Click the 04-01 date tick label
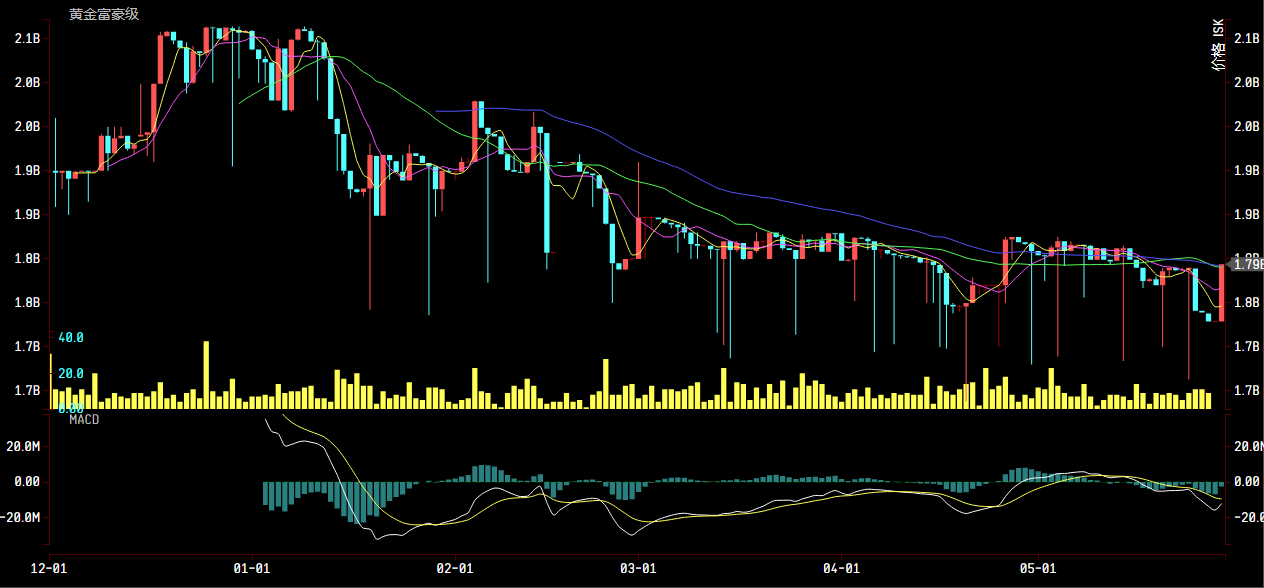This screenshot has width=1264, height=588. [x=841, y=568]
